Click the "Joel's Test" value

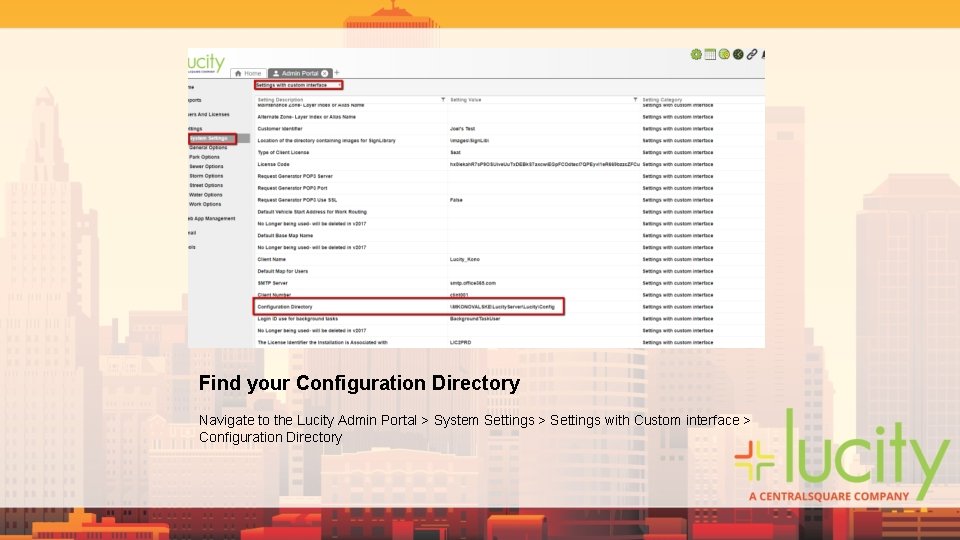tap(462, 129)
